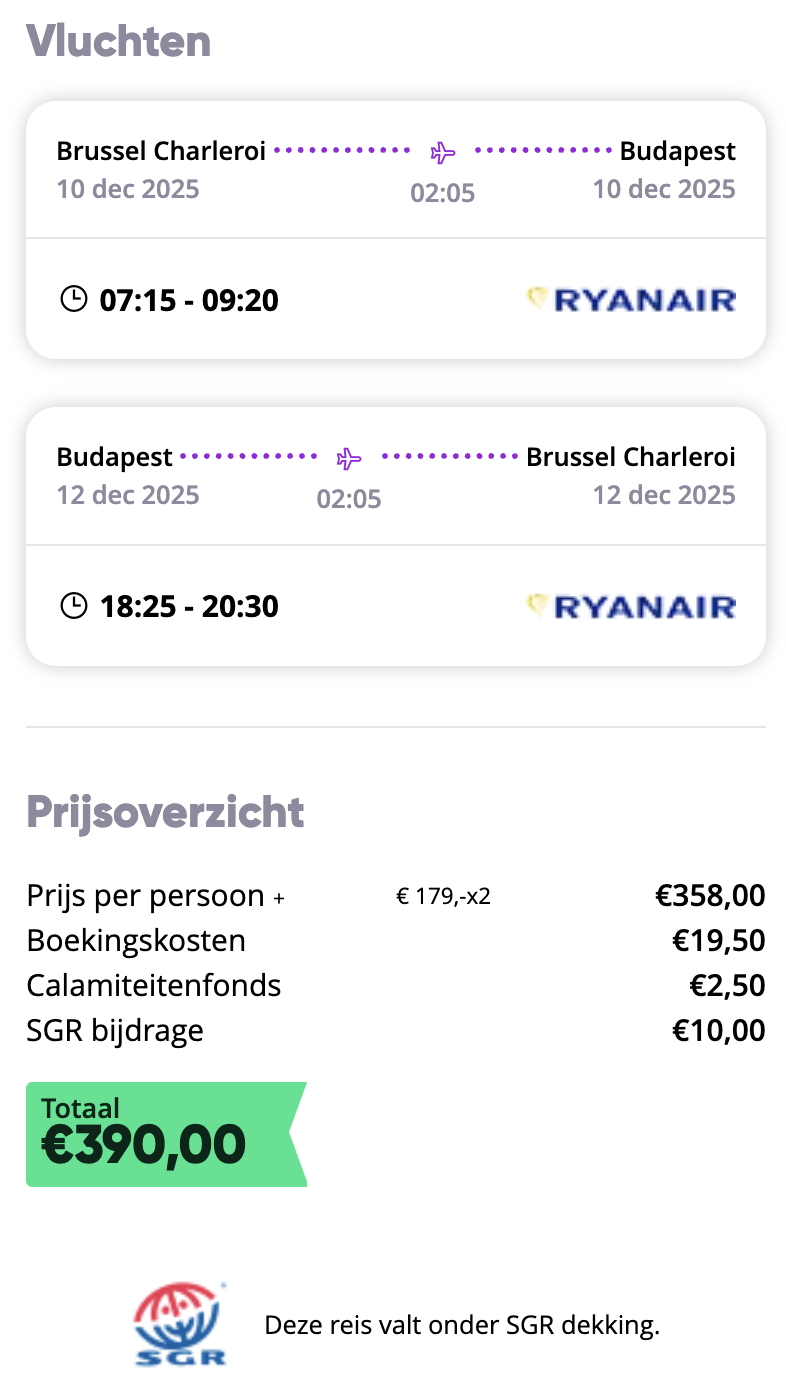
Task: Click the Ryanair logo on the return flight
Action: 630,605
